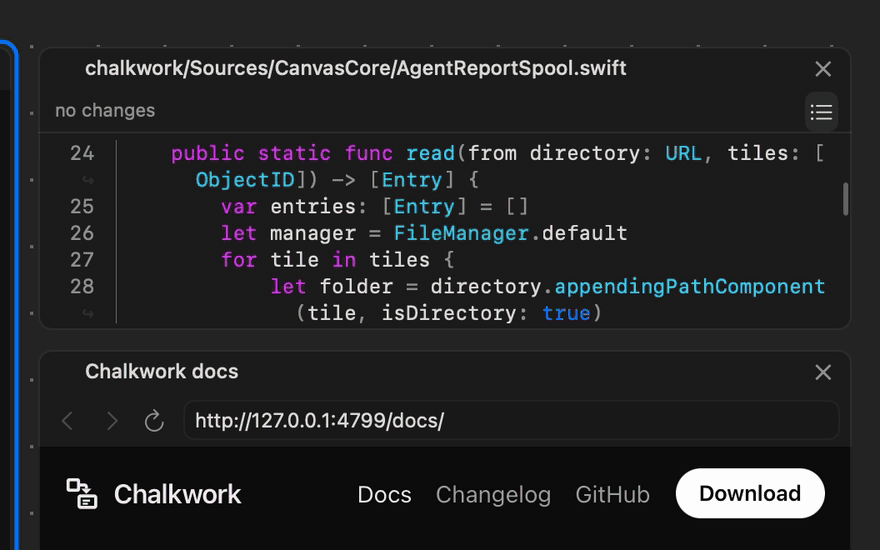Click line number 27 in gutter

[x=82, y=260]
